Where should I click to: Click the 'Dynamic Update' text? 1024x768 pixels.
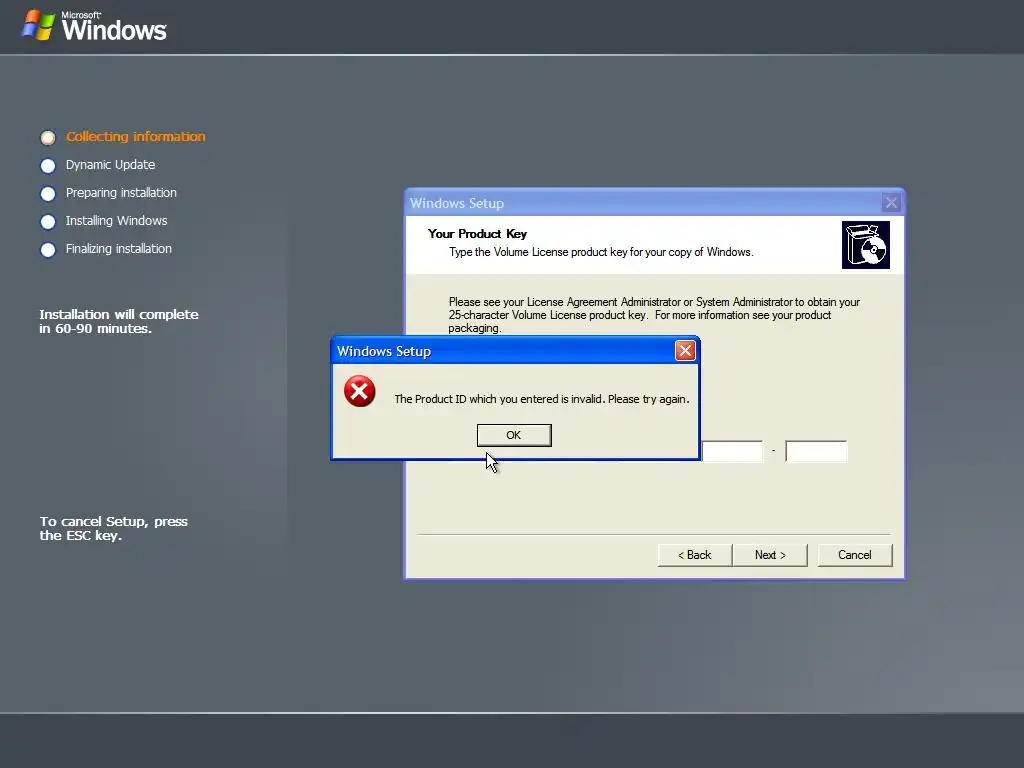tap(110, 165)
